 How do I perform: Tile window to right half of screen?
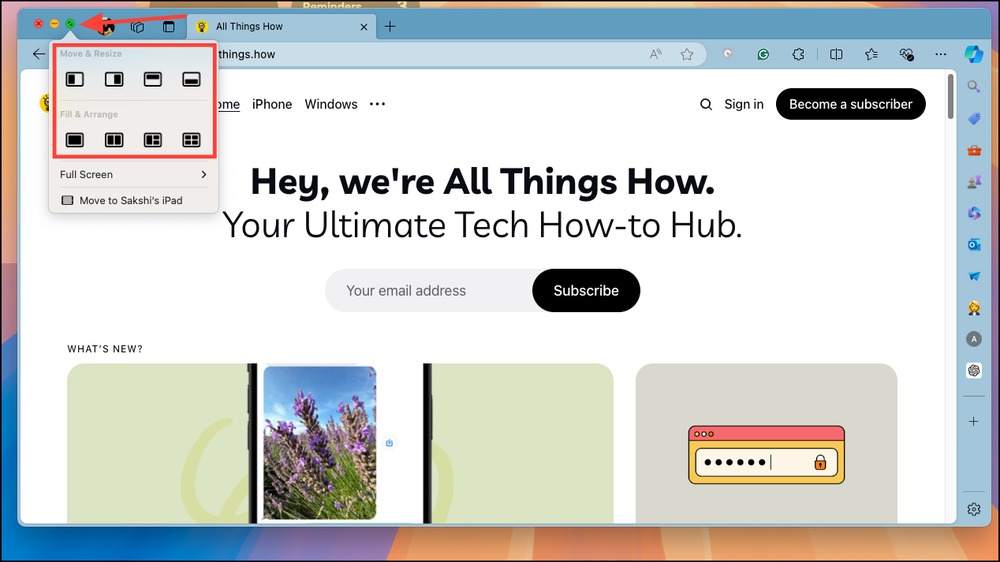tap(114, 79)
